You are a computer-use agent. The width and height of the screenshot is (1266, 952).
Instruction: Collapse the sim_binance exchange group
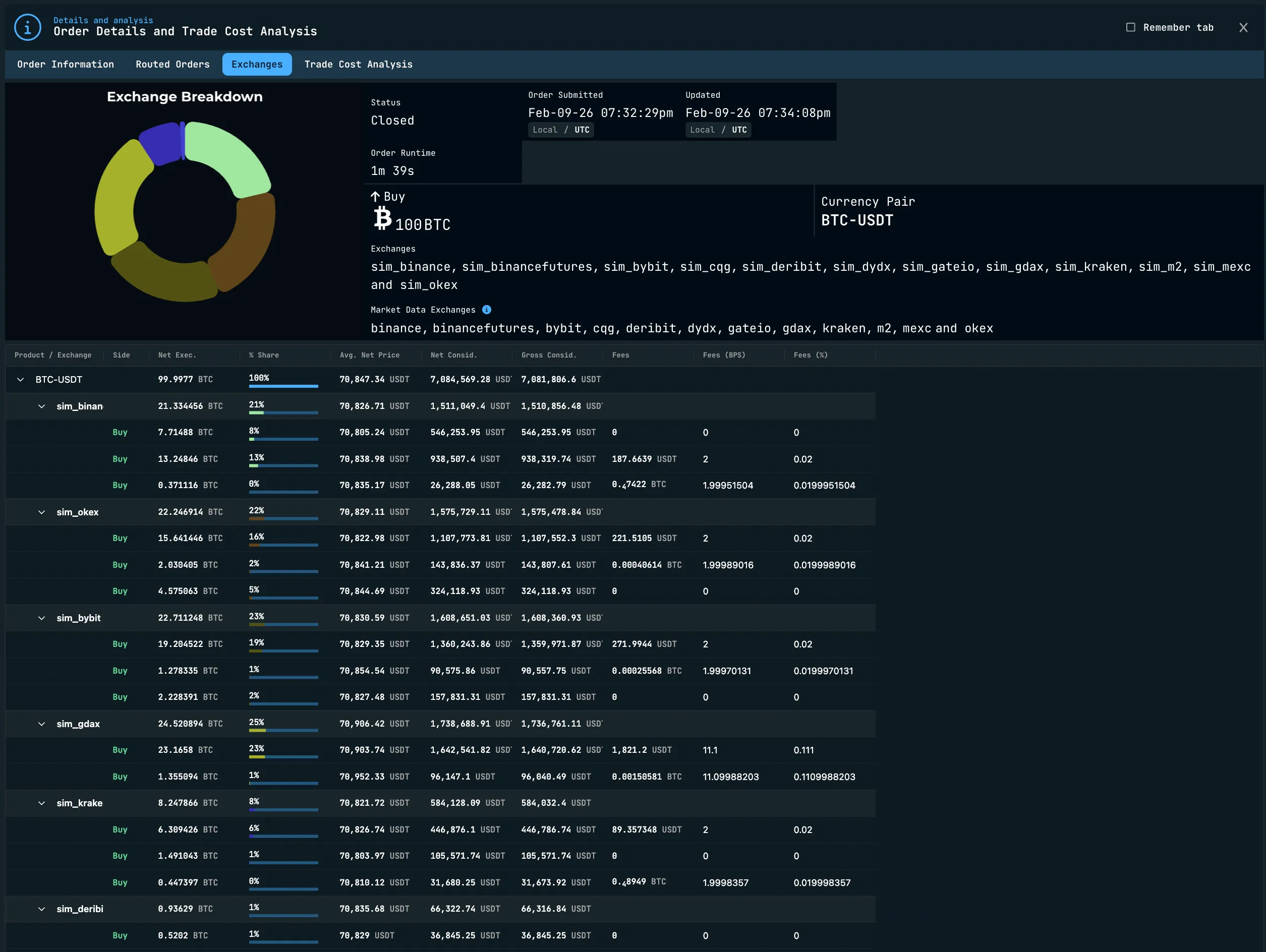42,406
